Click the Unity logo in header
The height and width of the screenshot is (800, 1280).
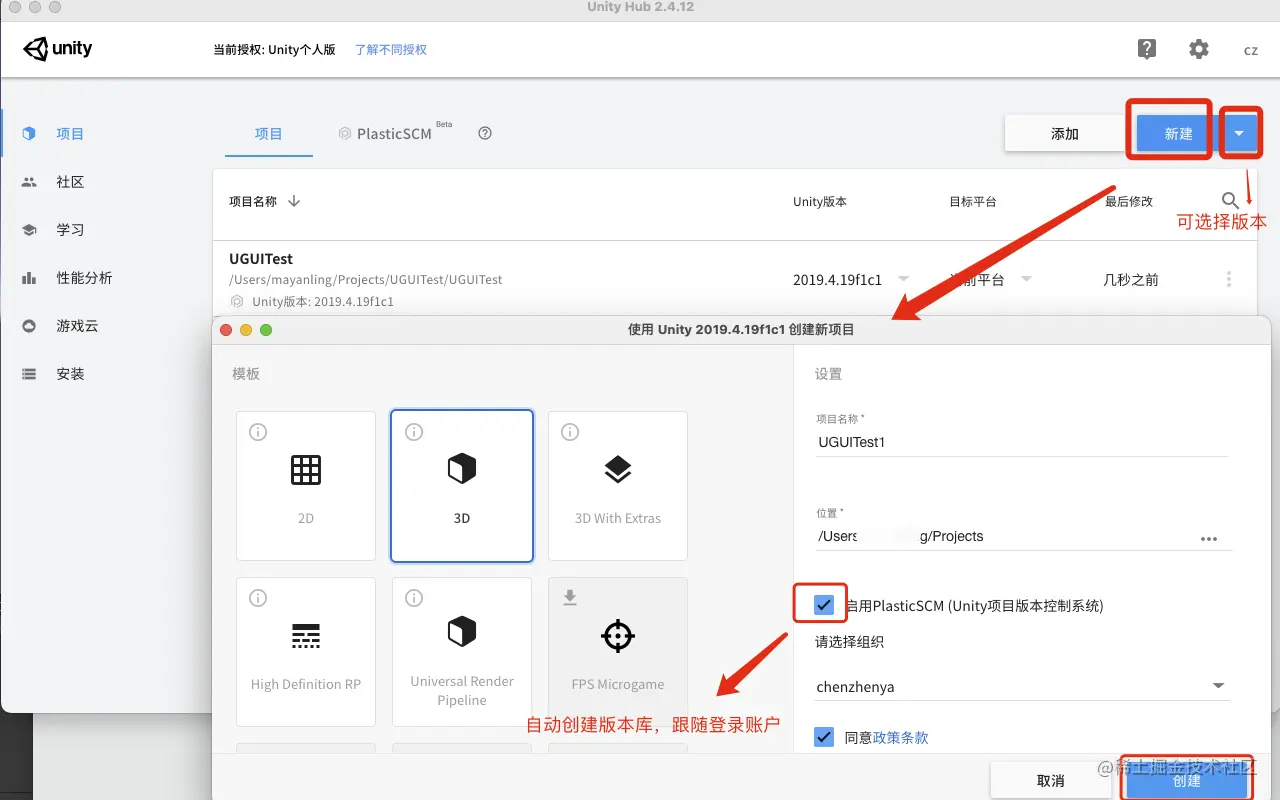coord(58,49)
